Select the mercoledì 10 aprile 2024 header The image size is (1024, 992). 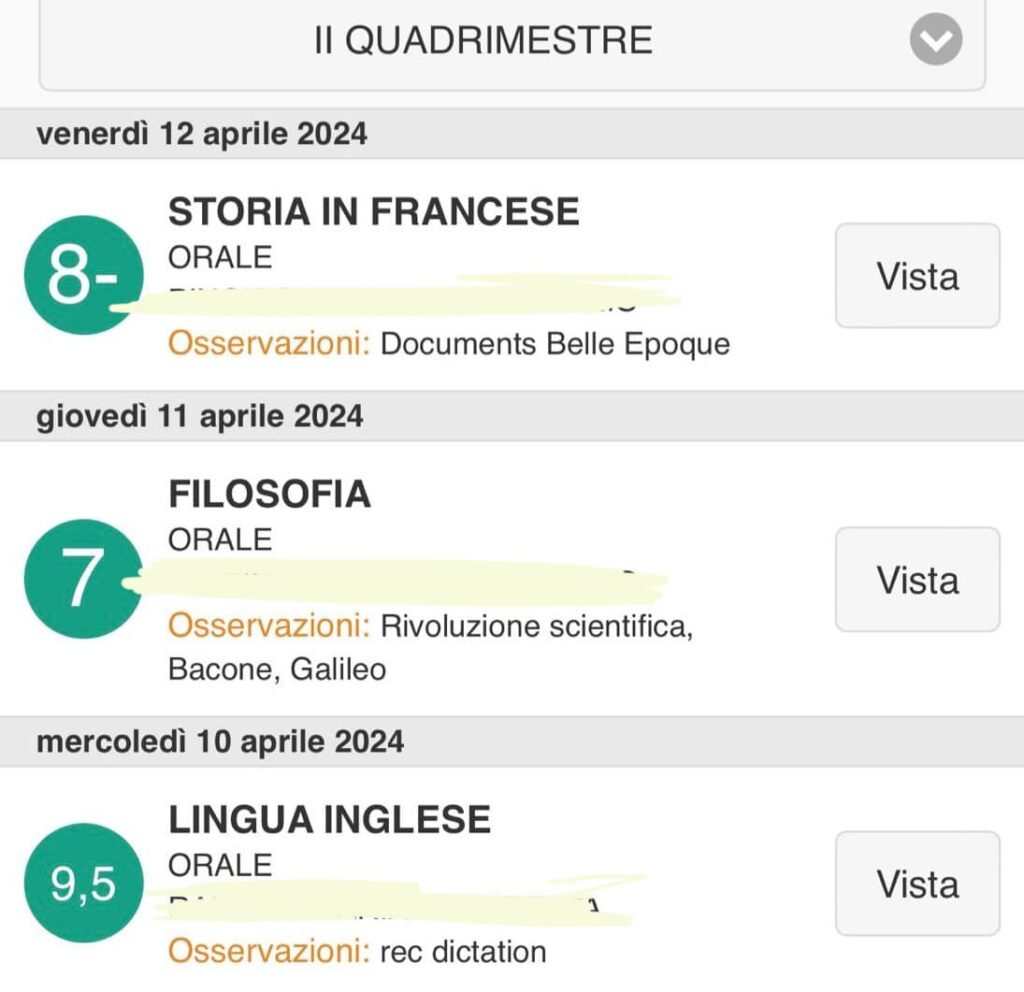tap(512, 742)
